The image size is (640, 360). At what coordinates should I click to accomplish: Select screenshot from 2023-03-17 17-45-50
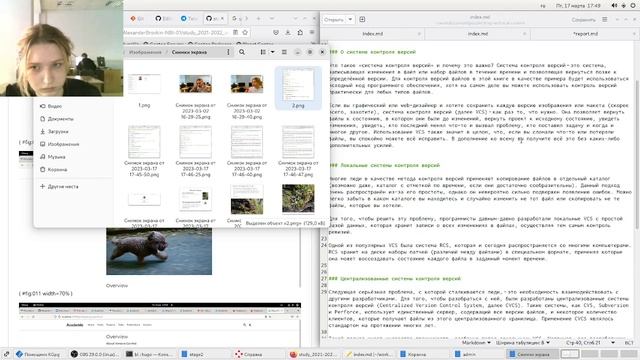tap(144, 142)
